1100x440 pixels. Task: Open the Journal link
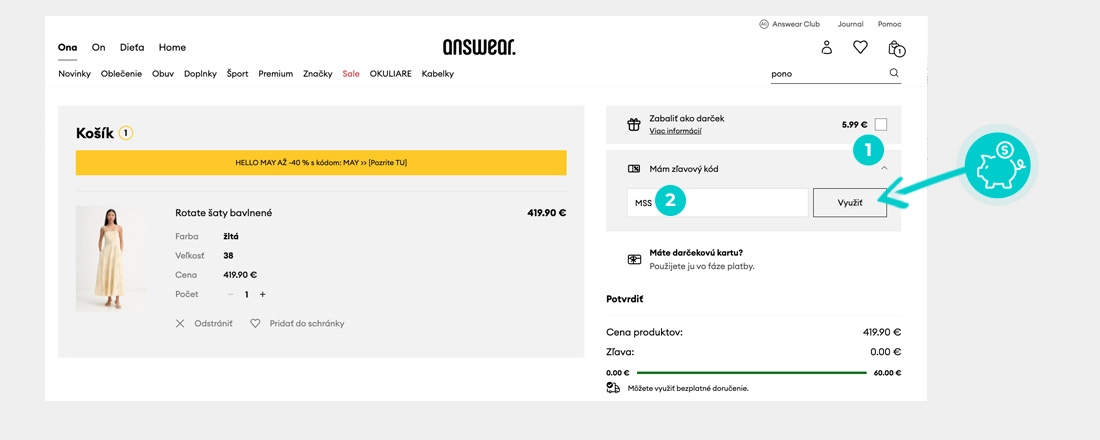tap(850, 24)
